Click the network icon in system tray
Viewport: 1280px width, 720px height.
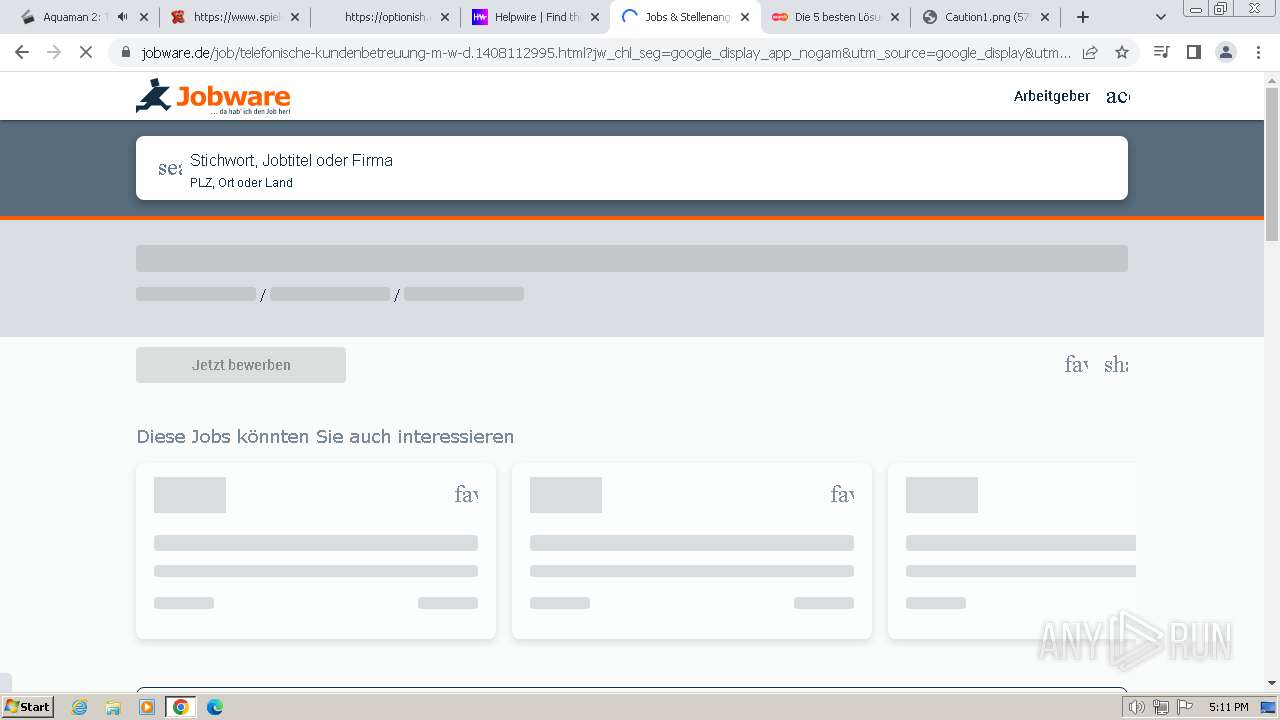click(x=1160, y=707)
